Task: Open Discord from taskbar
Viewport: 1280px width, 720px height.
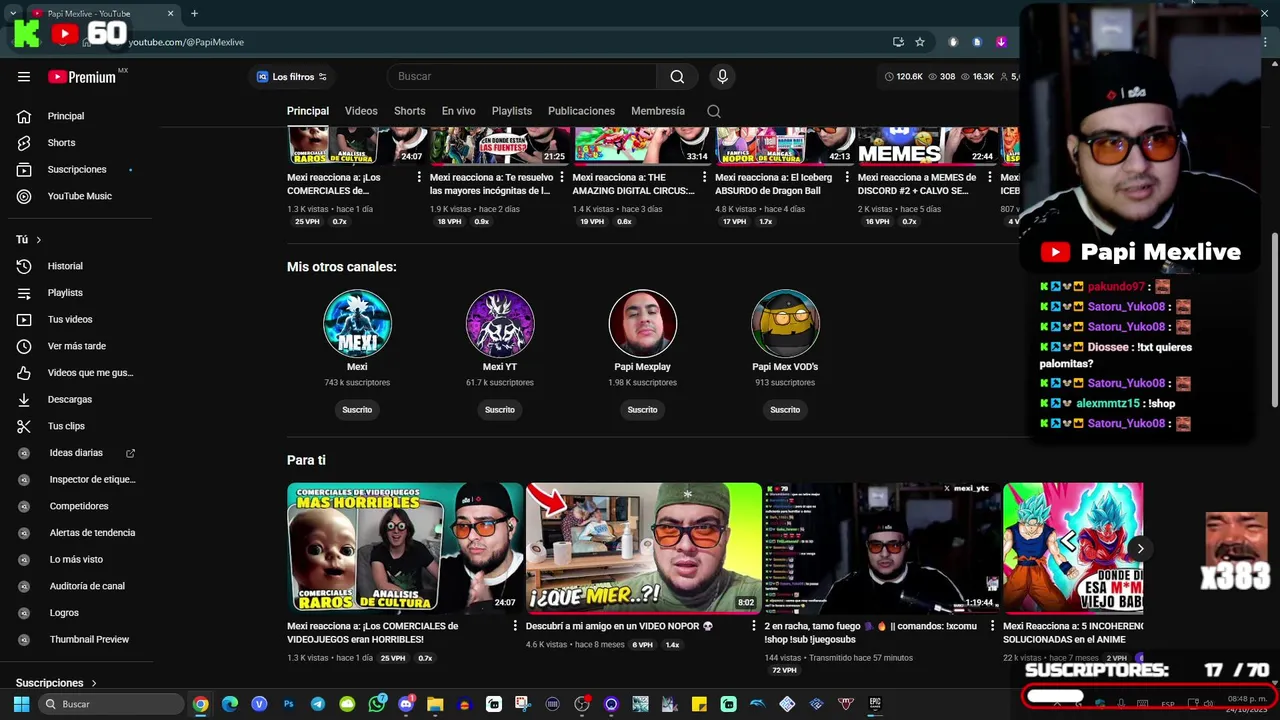Action: pyautogui.click(x=405, y=704)
